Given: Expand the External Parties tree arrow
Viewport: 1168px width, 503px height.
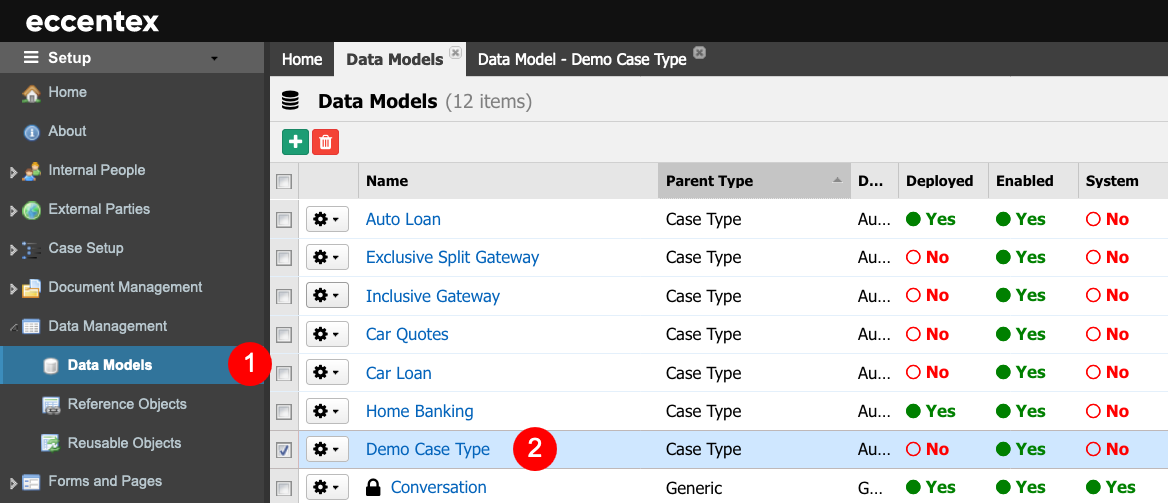Looking at the screenshot, I should (x=13, y=211).
